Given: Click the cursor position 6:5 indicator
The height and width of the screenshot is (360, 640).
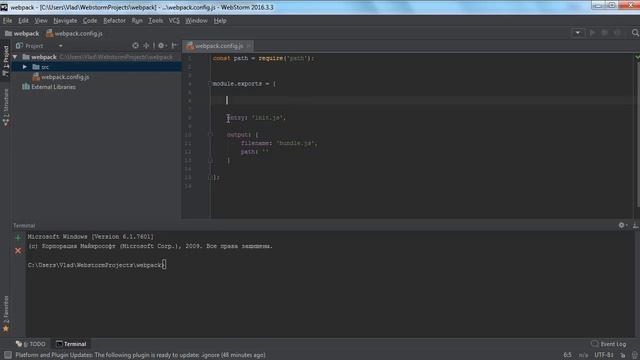Looking at the screenshot, I should coord(567,355).
